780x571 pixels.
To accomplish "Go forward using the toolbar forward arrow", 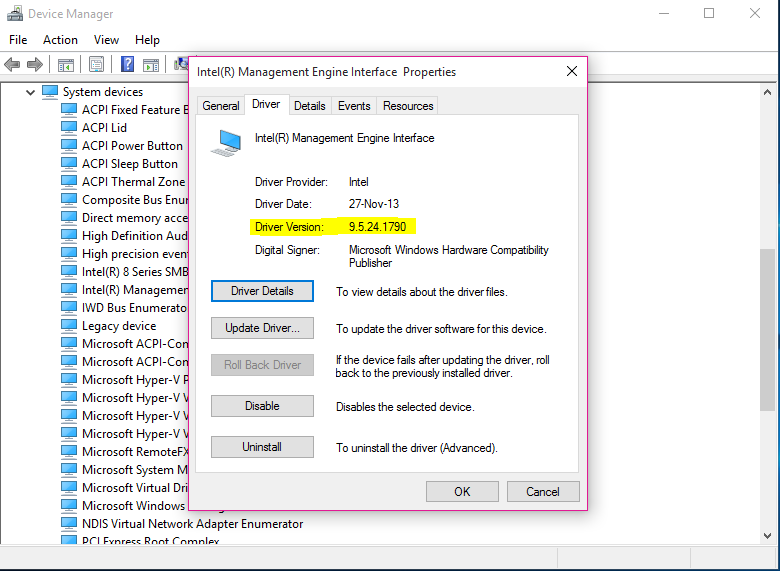I will click(34, 64).
